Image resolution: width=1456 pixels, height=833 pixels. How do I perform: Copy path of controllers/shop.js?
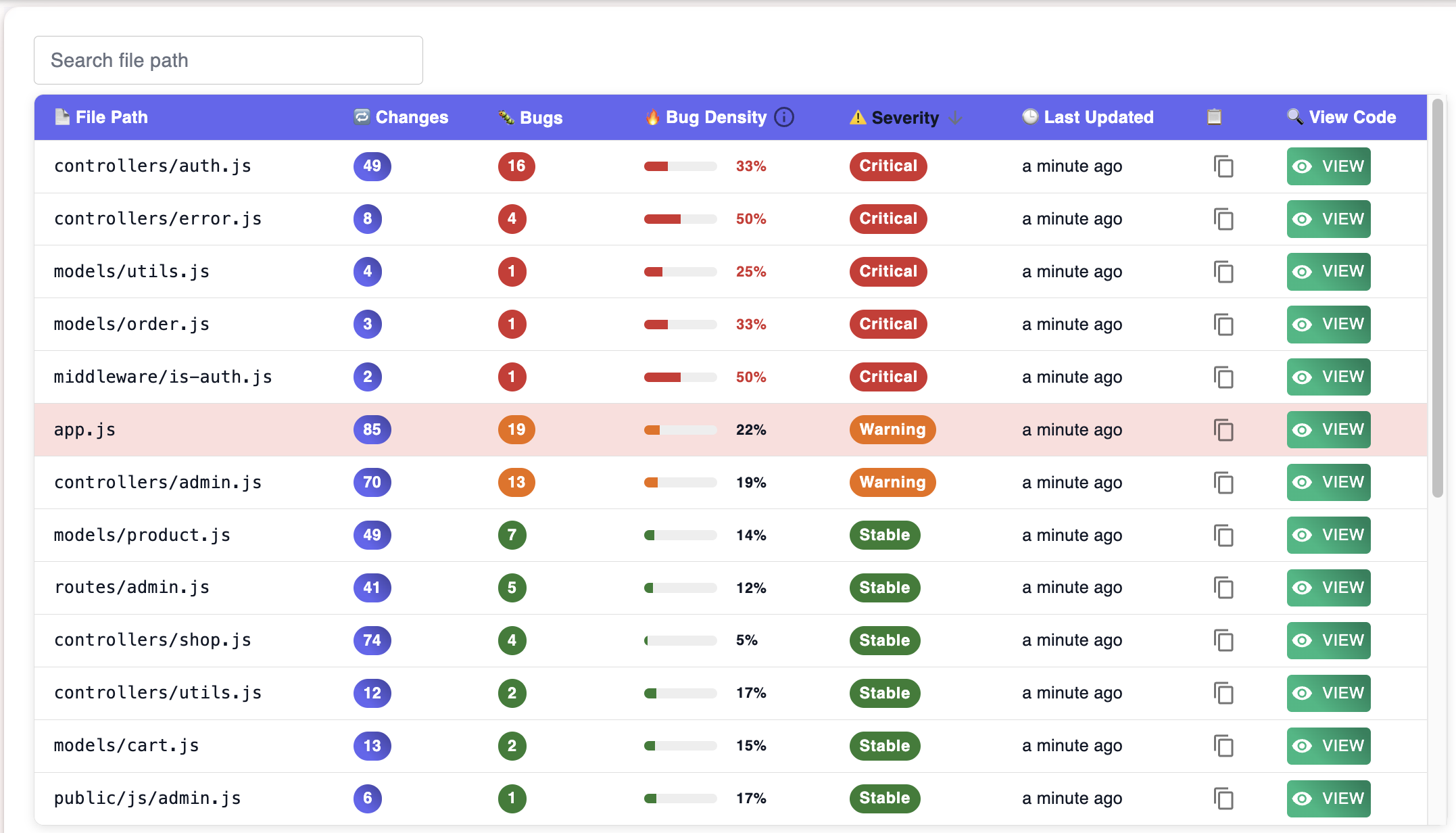click(1223, 640)
